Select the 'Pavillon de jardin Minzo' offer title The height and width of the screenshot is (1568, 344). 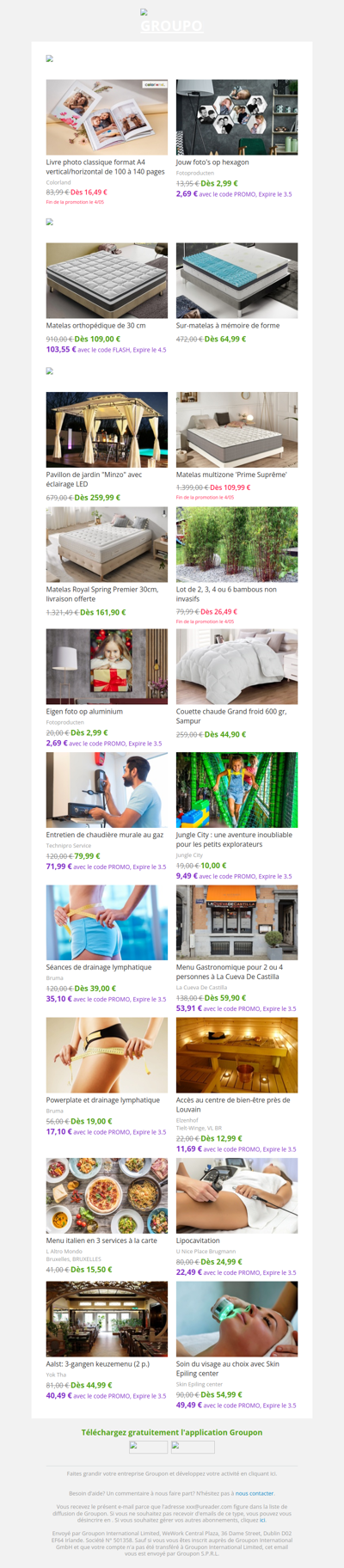click(95, 479)
